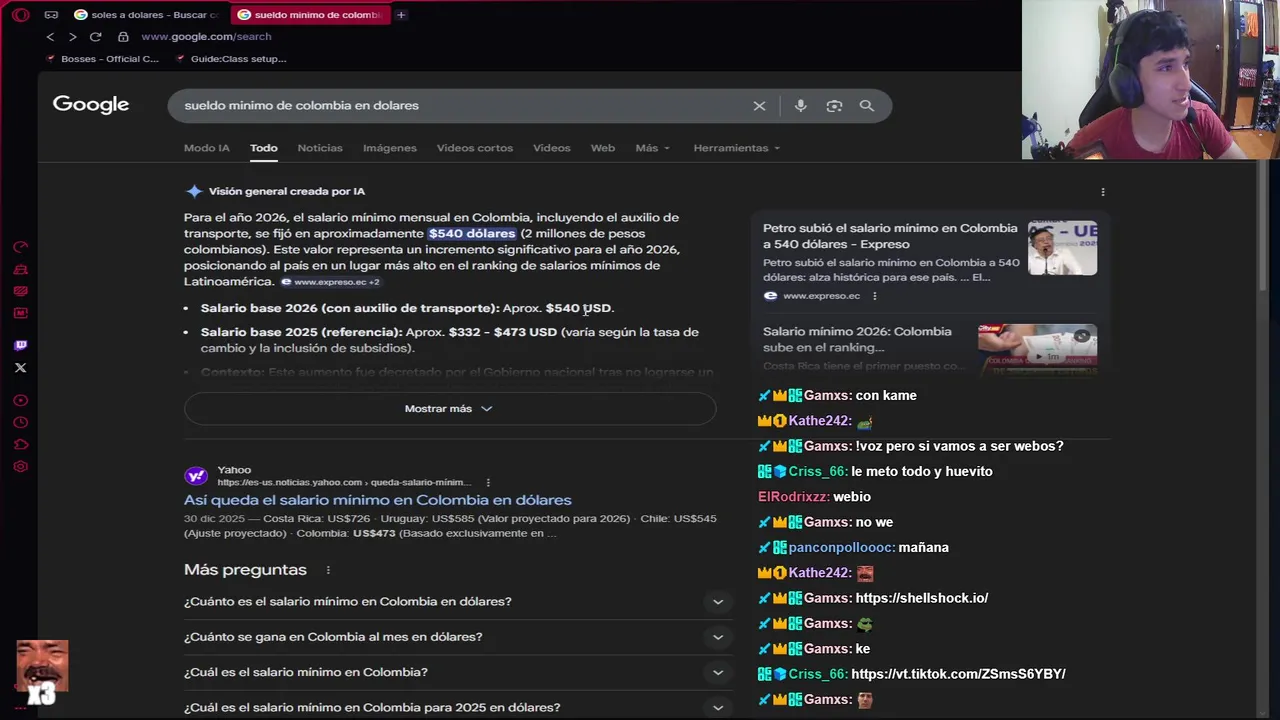Open Settings hexagon icon in sidebar
The width and height of the screenshot is (1280, 720).
coord(20,467)
